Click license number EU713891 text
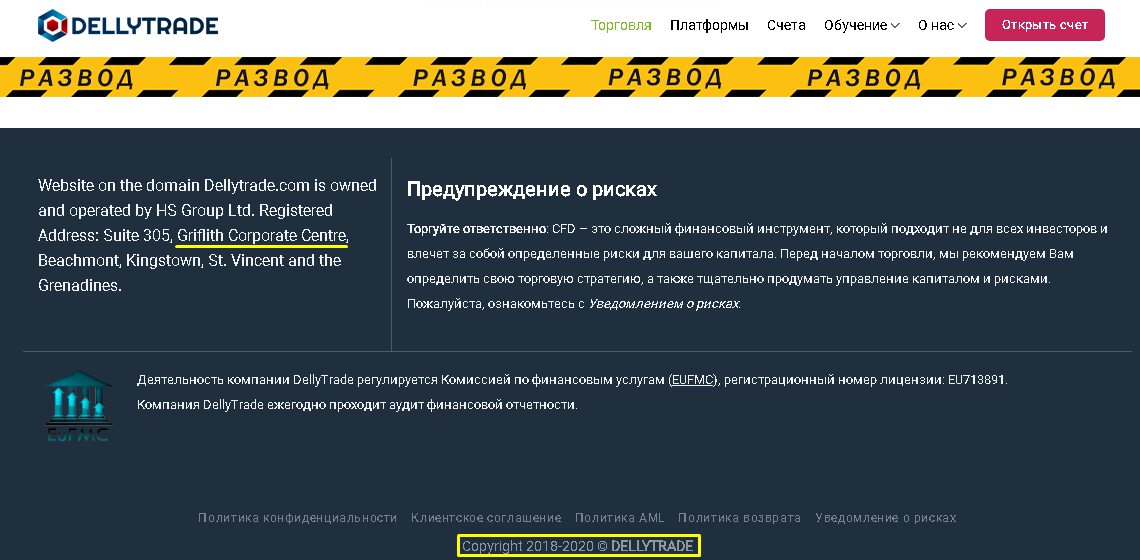The height and width of the screenshot is (560, 1140). [x=976, y=380]
